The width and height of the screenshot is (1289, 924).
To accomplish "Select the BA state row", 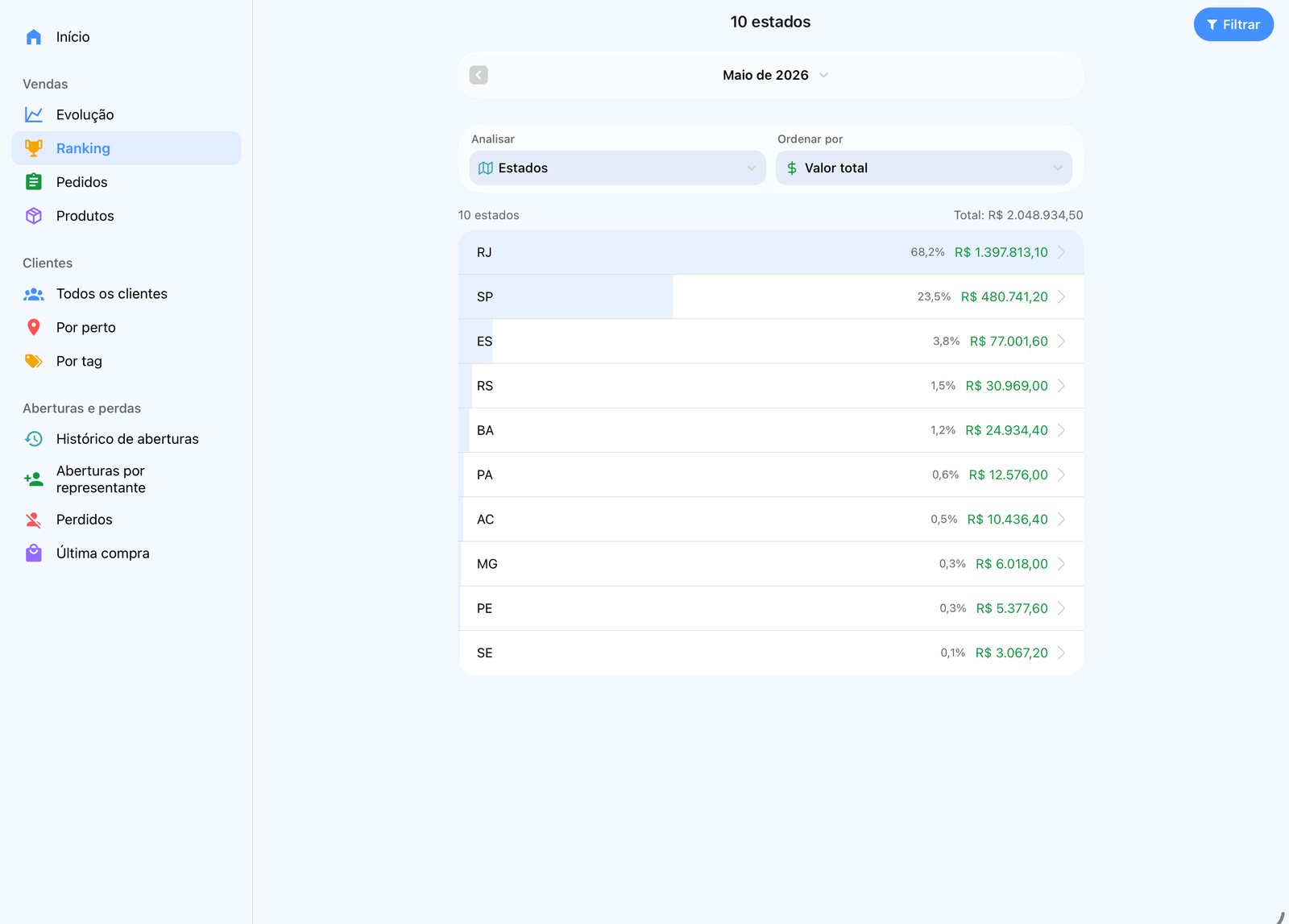I will tap(771, 430).
